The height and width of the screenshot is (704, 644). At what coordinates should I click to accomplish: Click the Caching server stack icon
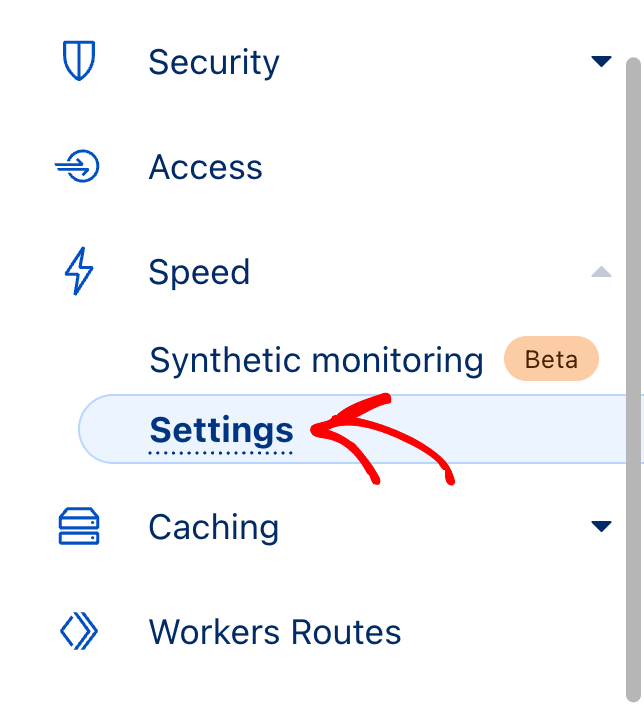coord(79,526)
